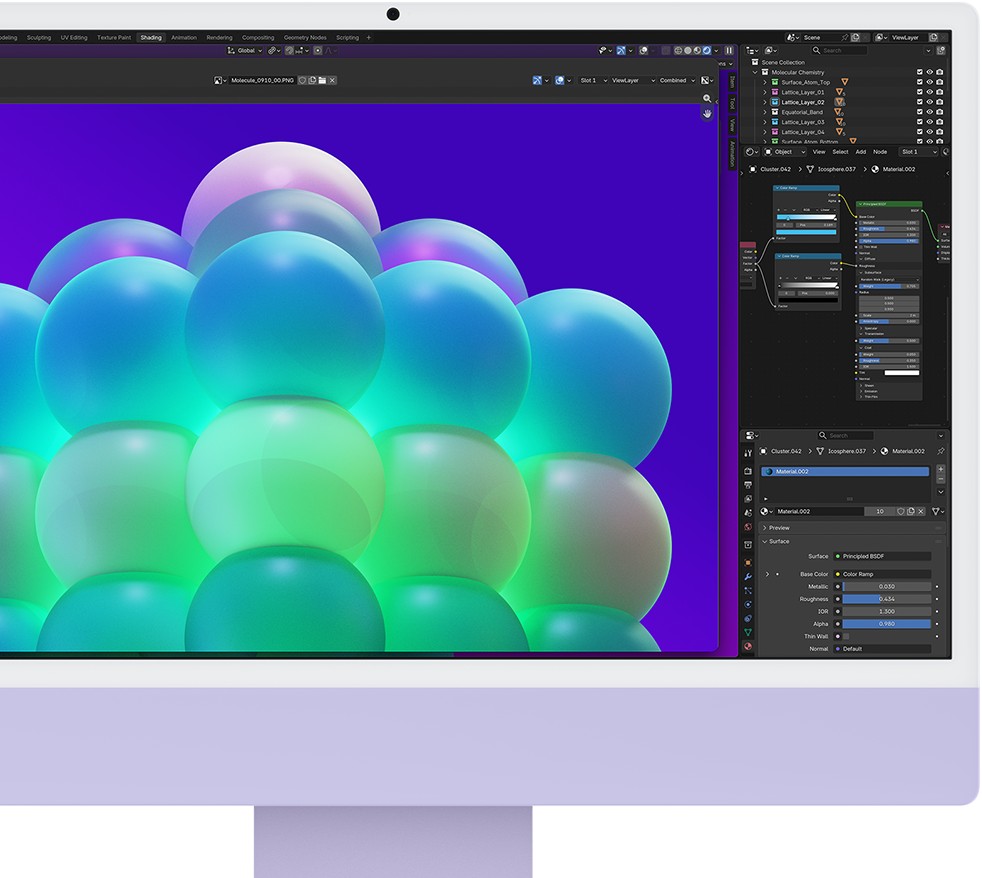Hide Lattice_Layer_01 with its eye icon
The width and height of the screenshot is (982, 878).
(x=930, y=92)
